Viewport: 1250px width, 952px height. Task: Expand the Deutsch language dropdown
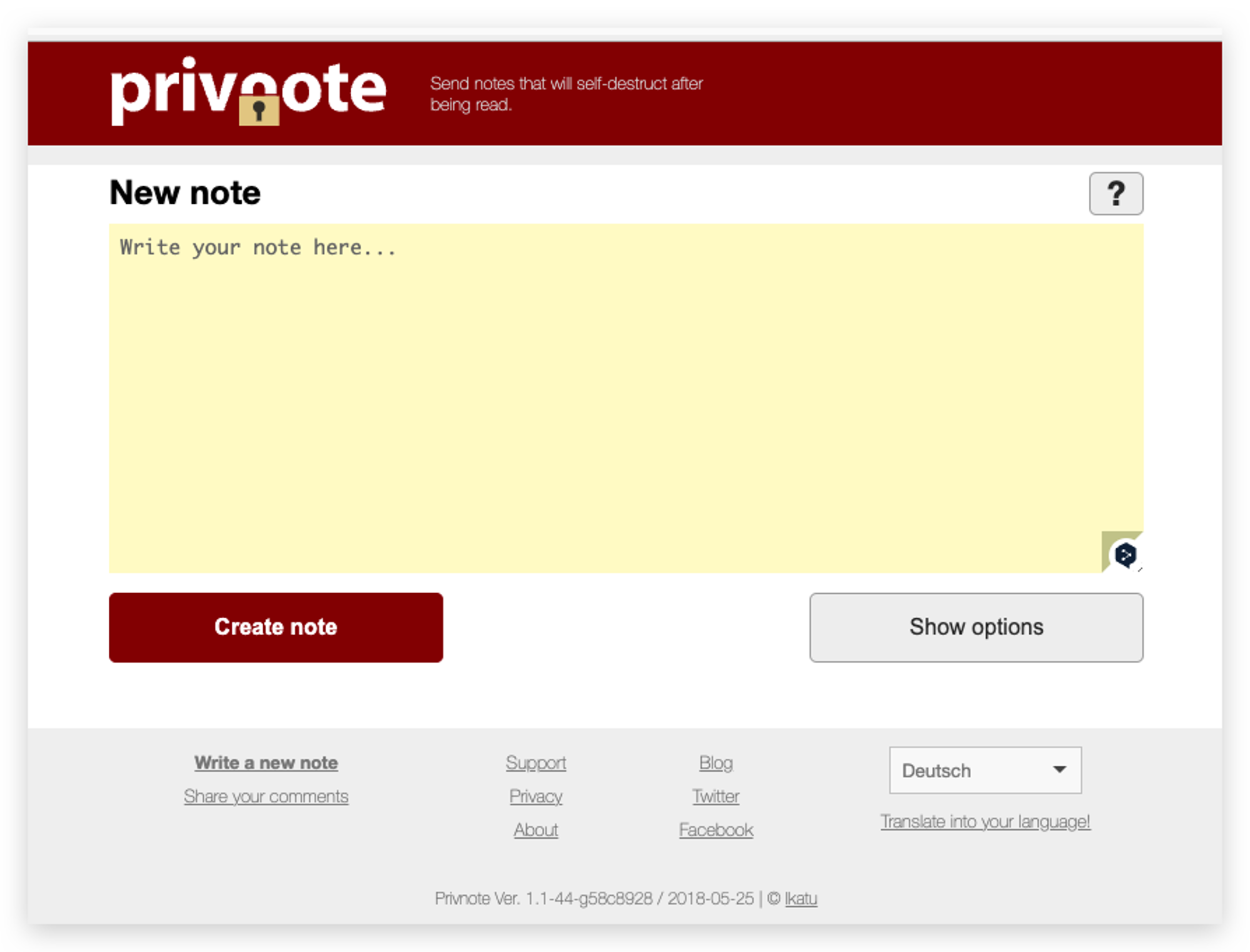[x=985, y=770]
